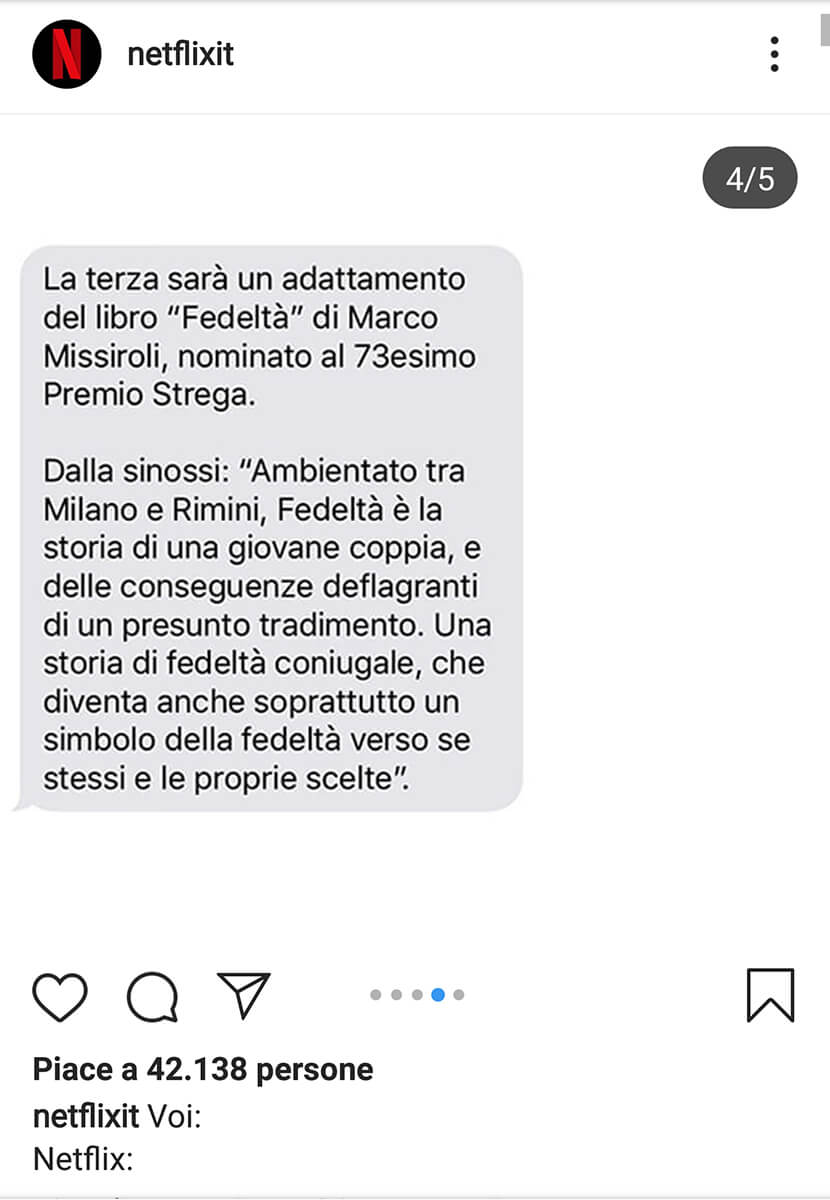Tap the 'Premio Strega' text in bubble
Screen dimensions: 830x1200
pyautogui.click(x=149, y=395)
